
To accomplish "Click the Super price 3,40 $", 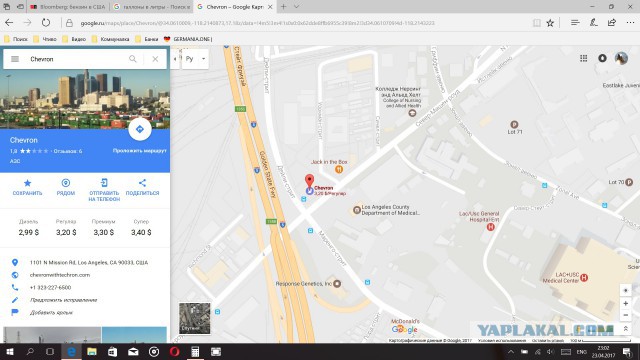I will pyautogui.click(x=141, y=232).
